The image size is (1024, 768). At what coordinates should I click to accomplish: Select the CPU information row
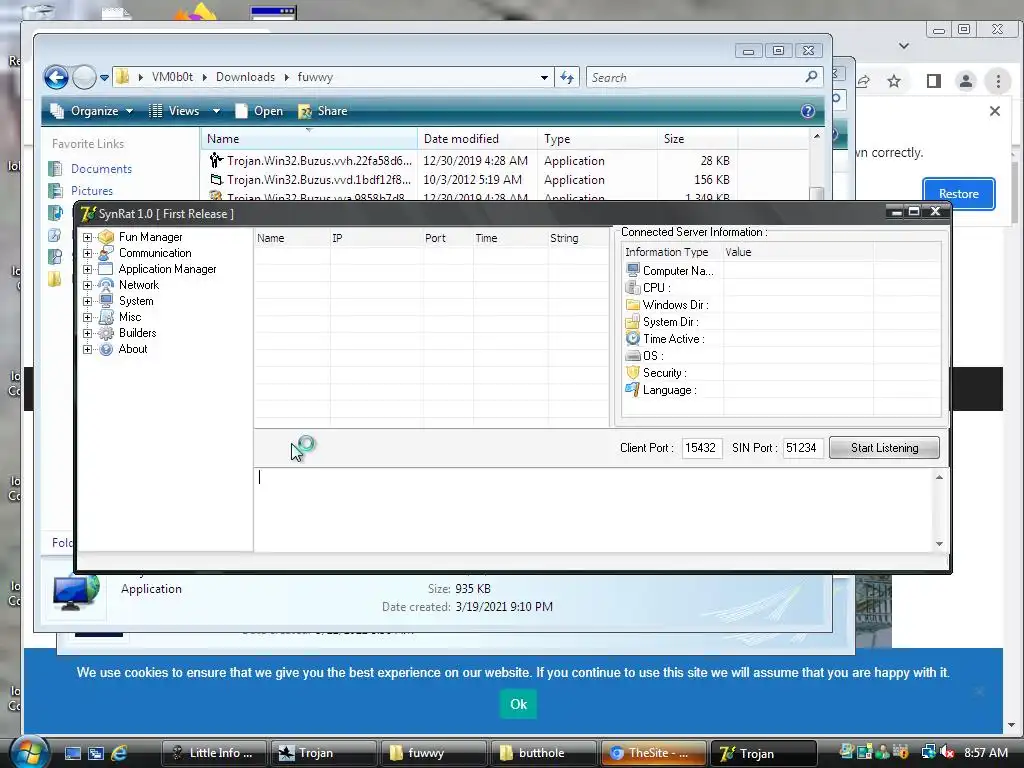[781, 287]
